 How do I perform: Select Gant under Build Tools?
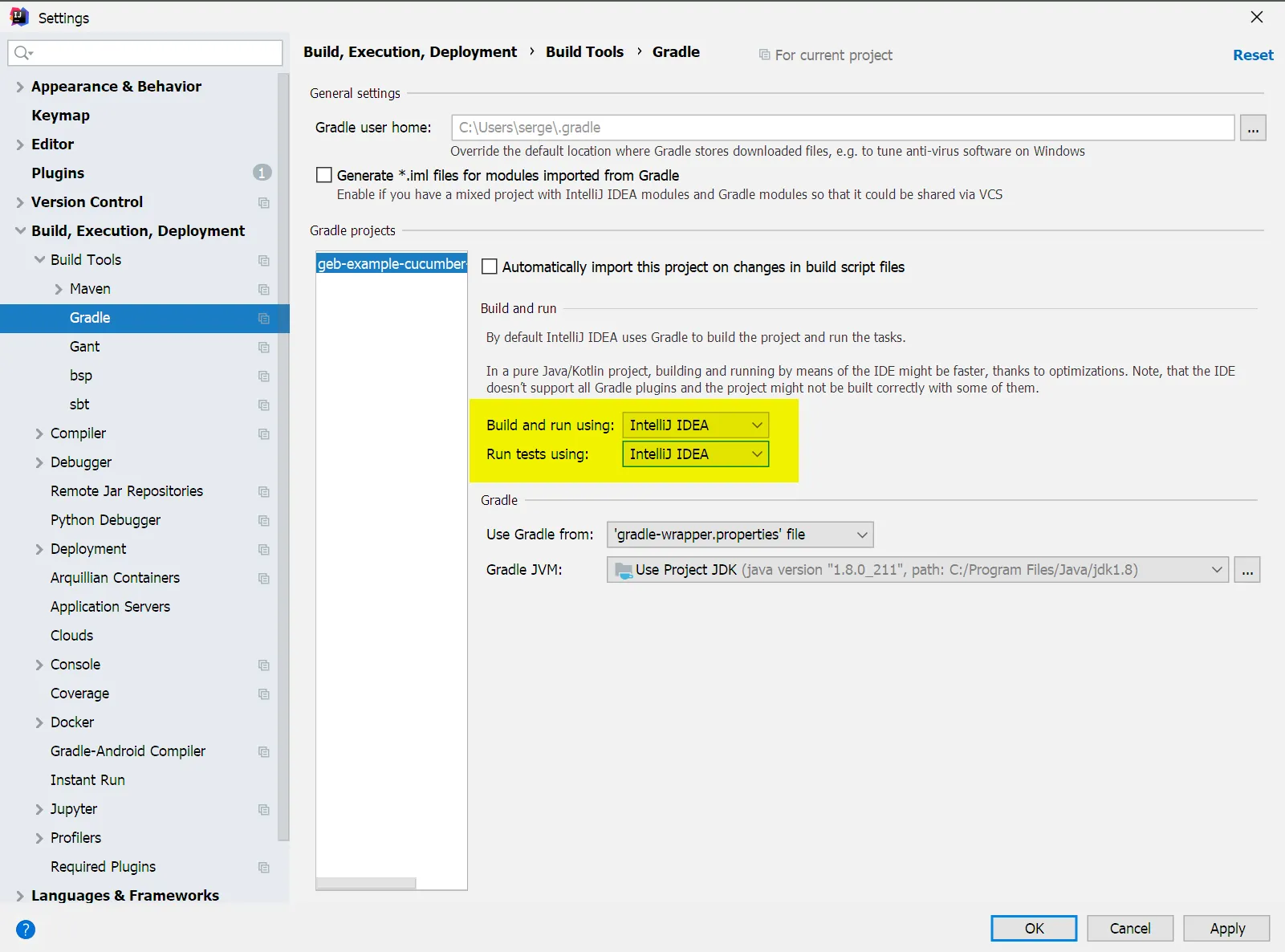click(x=85, y=347)
